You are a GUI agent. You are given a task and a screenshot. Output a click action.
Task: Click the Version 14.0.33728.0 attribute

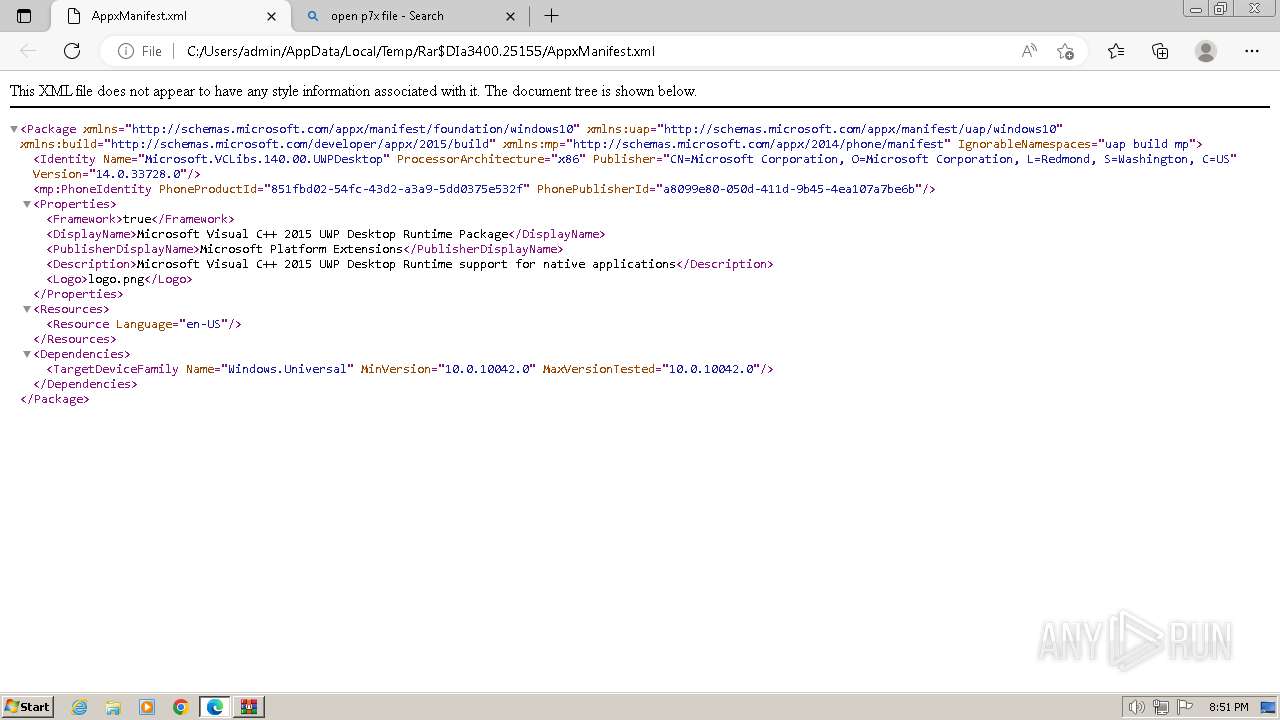[x=113, y=174]
